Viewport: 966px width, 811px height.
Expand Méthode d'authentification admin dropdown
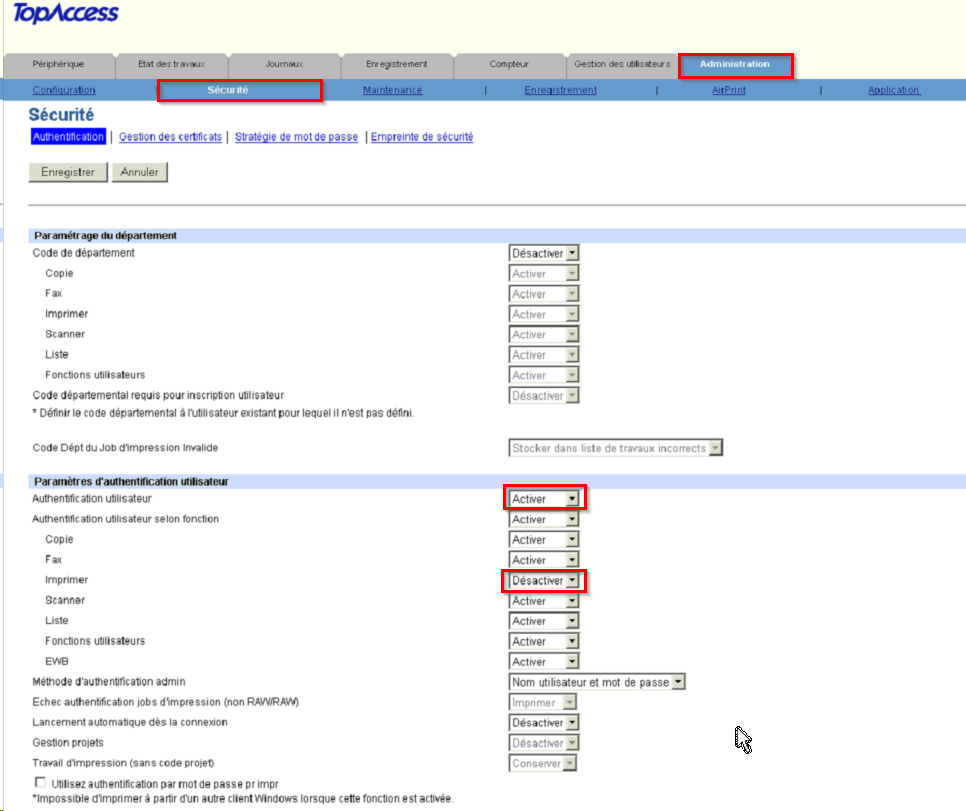[597, 682]
